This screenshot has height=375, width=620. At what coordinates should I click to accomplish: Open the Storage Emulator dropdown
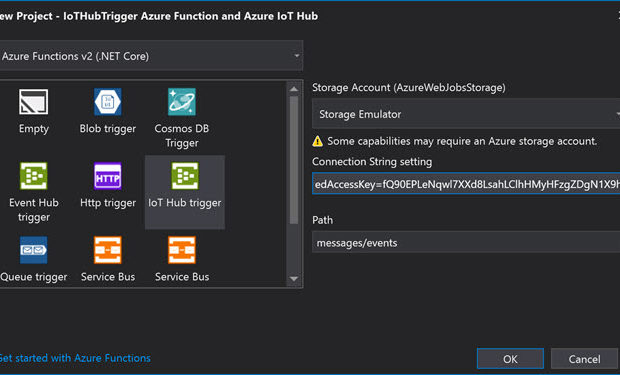[466, 114]
